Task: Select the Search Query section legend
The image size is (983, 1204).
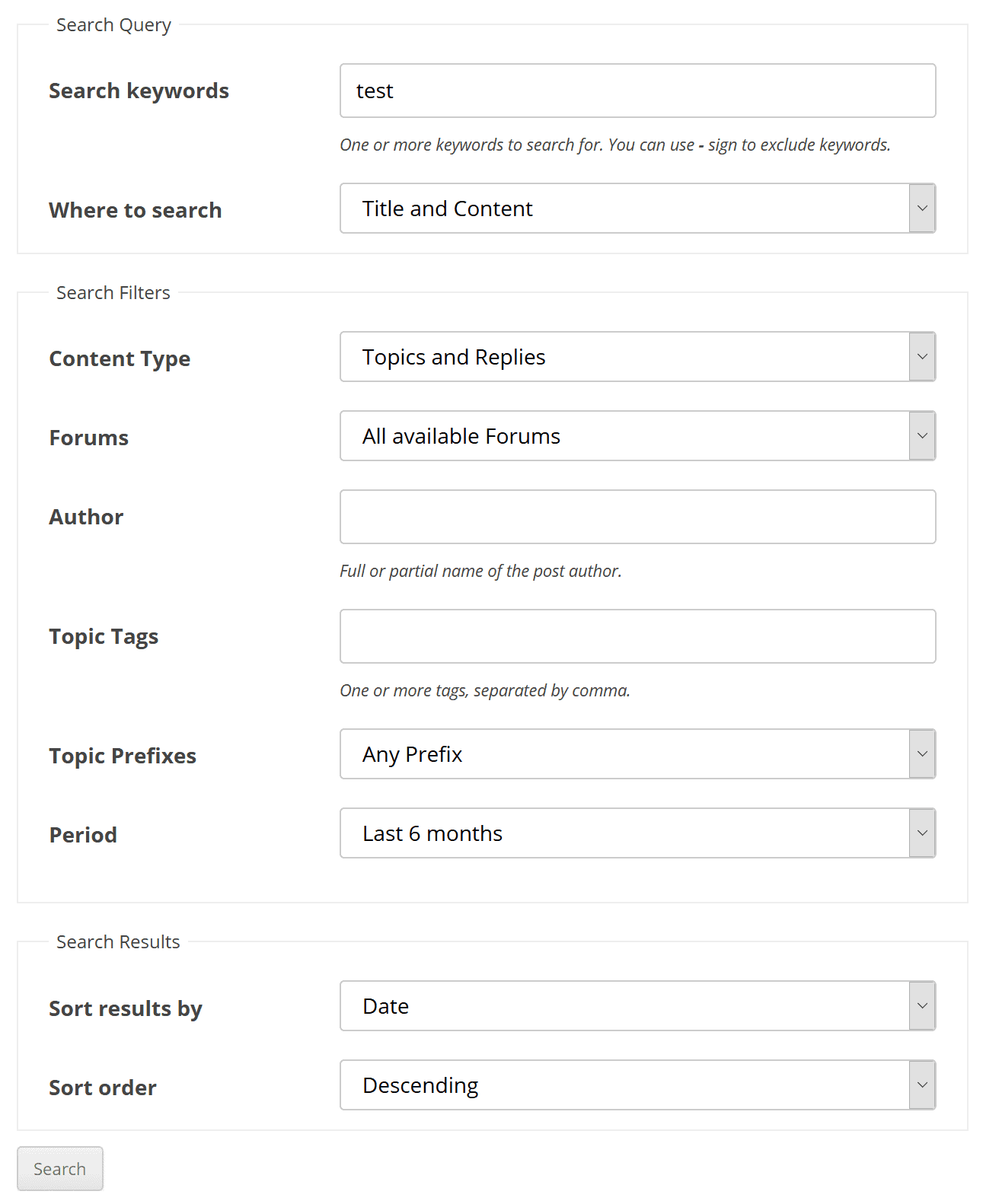Action: pos(113,25)
